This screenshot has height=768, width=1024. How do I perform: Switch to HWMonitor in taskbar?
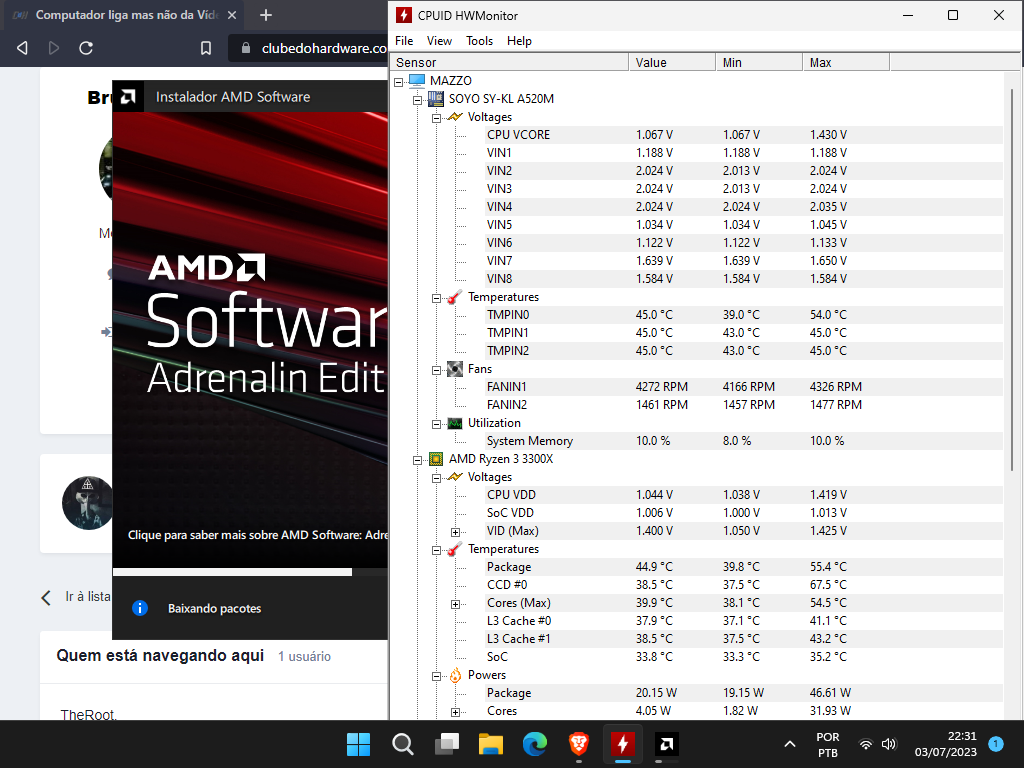click(622, 744)
